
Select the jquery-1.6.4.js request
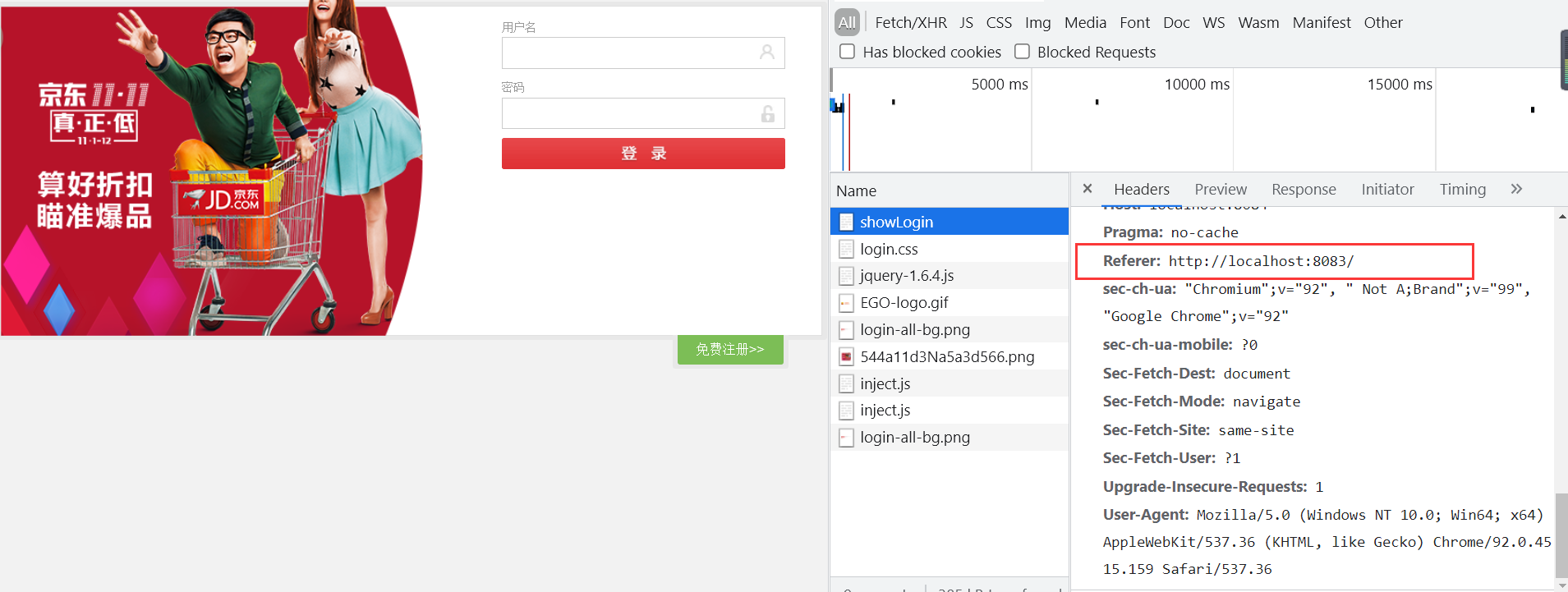[x=950, y=276]
